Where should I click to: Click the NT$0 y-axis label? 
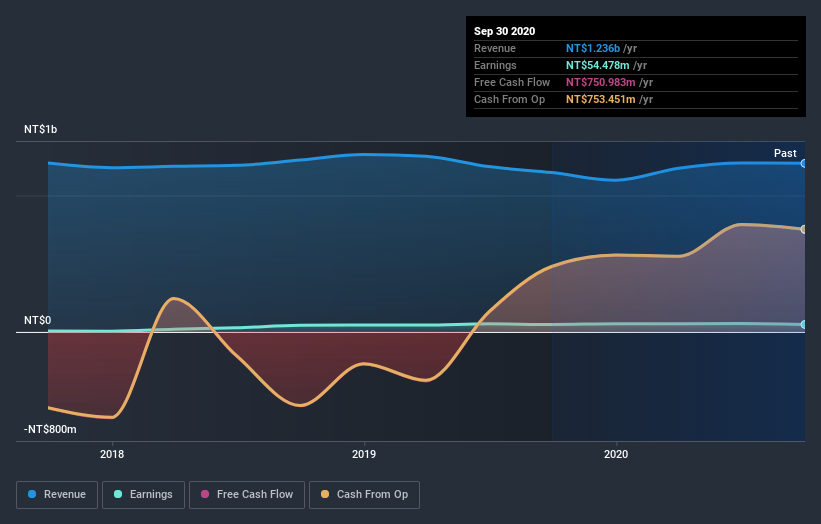(x=37, y=320)
